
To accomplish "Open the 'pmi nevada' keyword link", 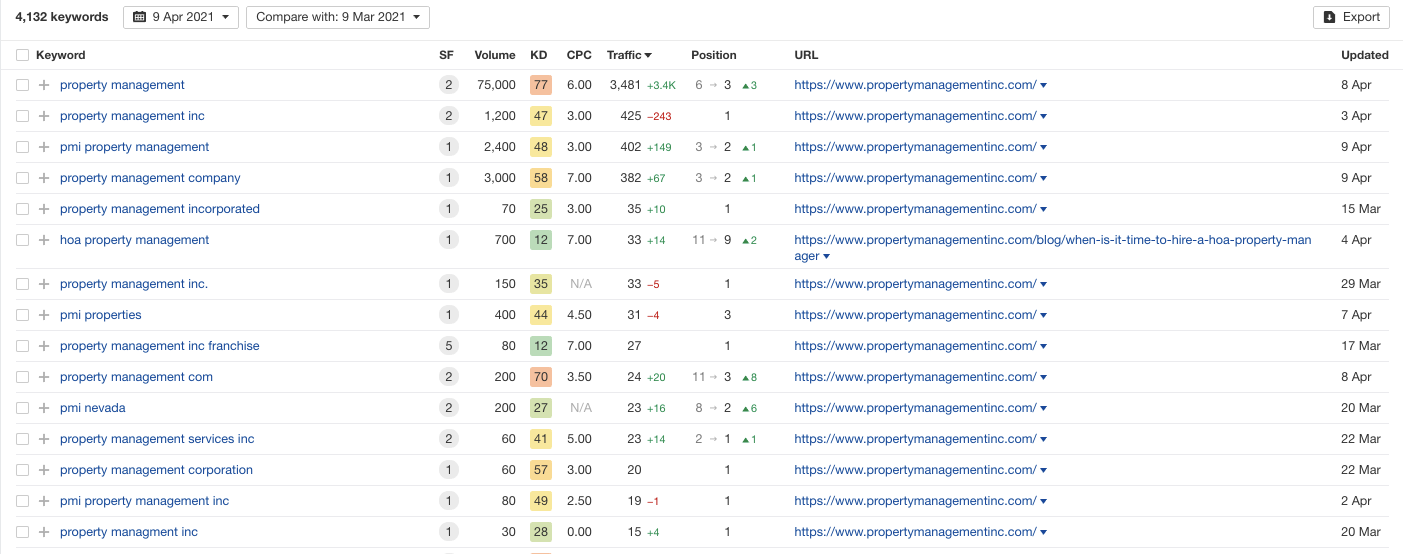I will pyautogui.click(x=93, y=408).
